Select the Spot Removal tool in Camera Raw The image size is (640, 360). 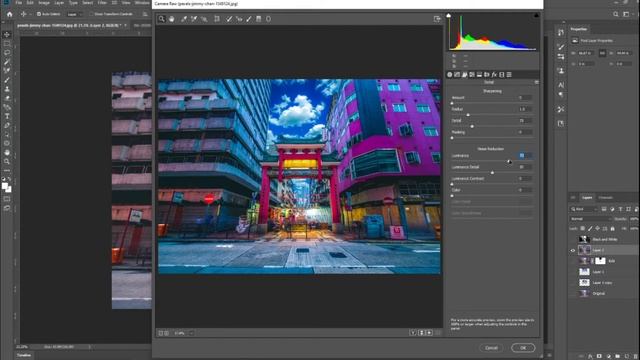pos(229,19)
